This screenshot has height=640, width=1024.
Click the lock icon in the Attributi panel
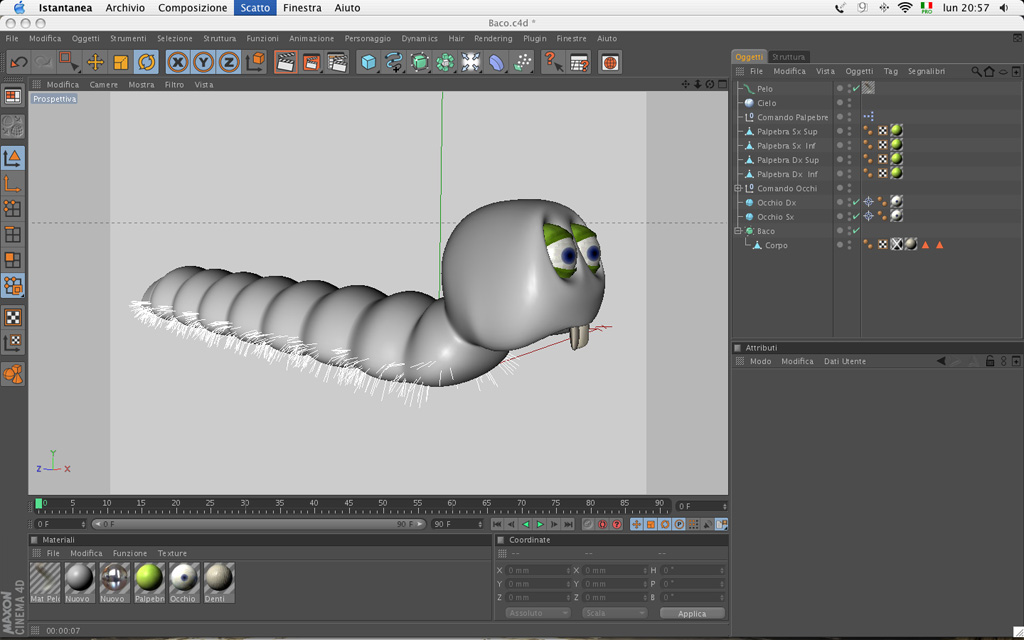pos(989,361)
